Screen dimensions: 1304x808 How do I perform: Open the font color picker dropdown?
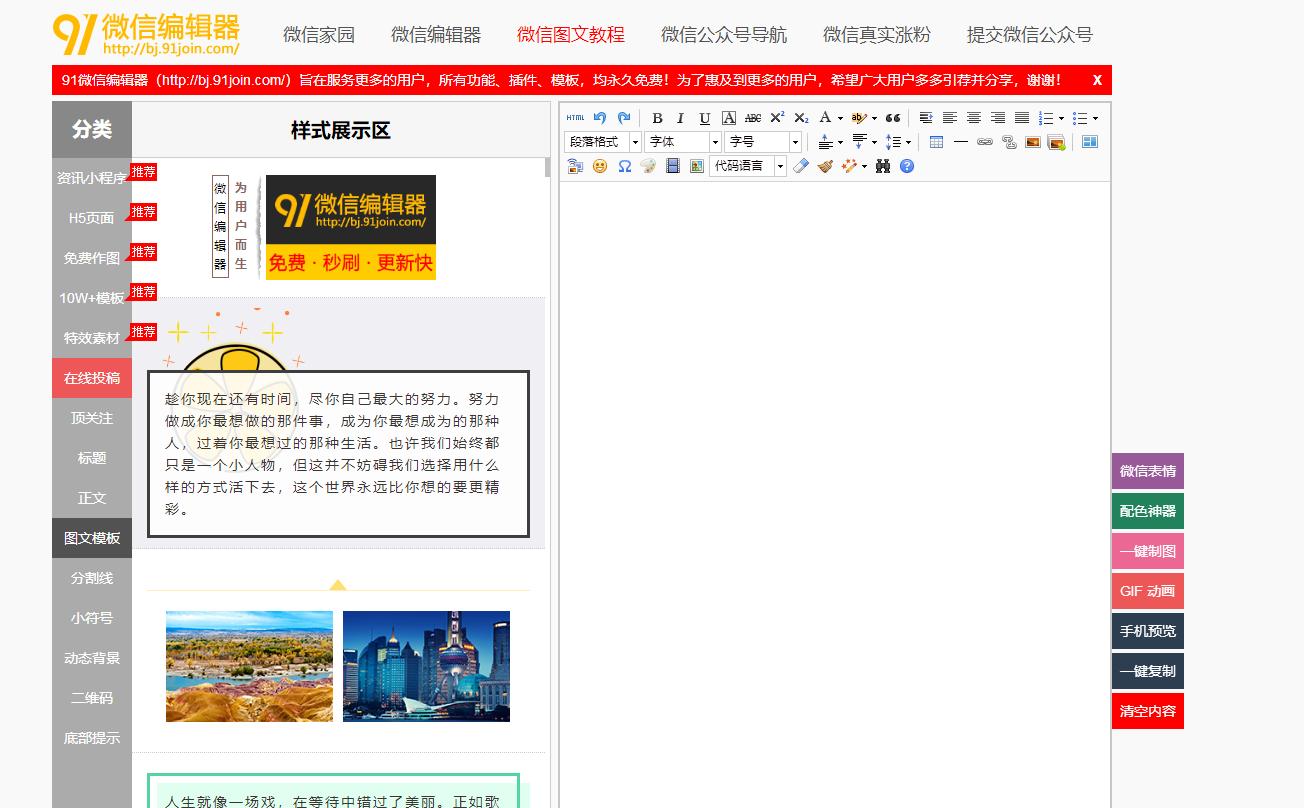click(x=840, y=118)
